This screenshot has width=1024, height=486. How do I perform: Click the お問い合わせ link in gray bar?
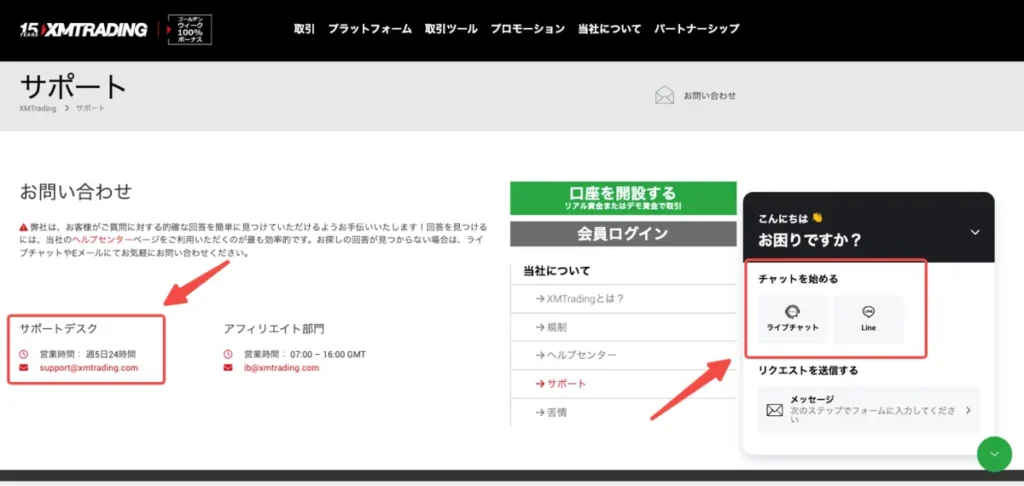709,95
